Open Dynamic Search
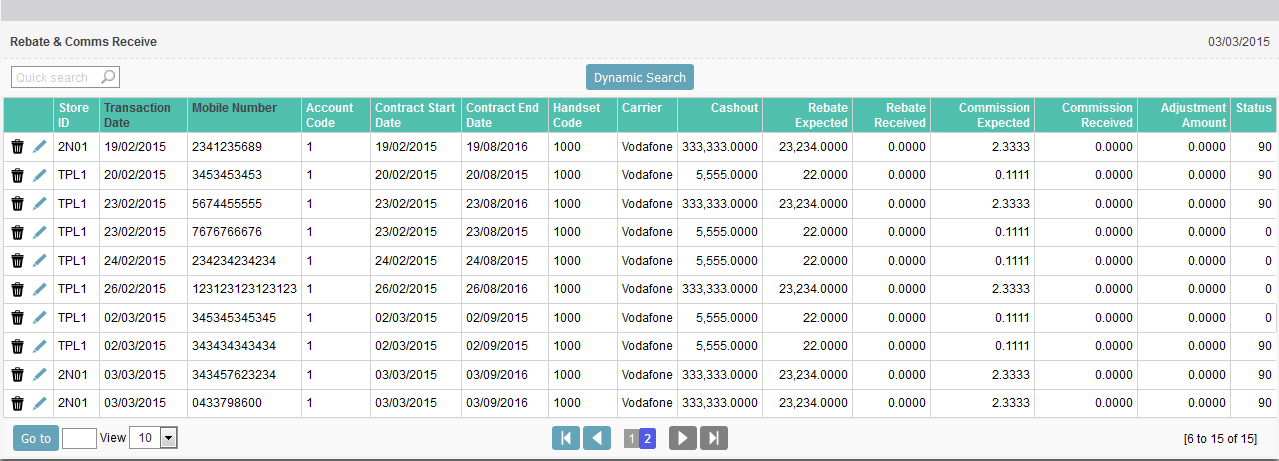The width and height of the screenshot is (1279, 461). pos(639,77)
